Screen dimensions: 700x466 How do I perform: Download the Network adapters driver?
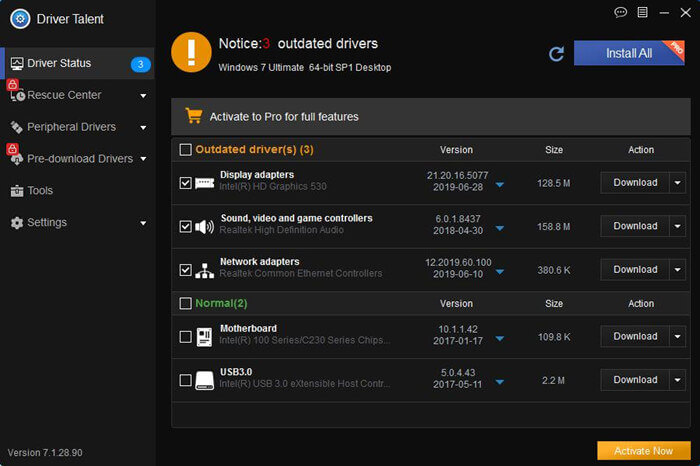click(635, 270)
